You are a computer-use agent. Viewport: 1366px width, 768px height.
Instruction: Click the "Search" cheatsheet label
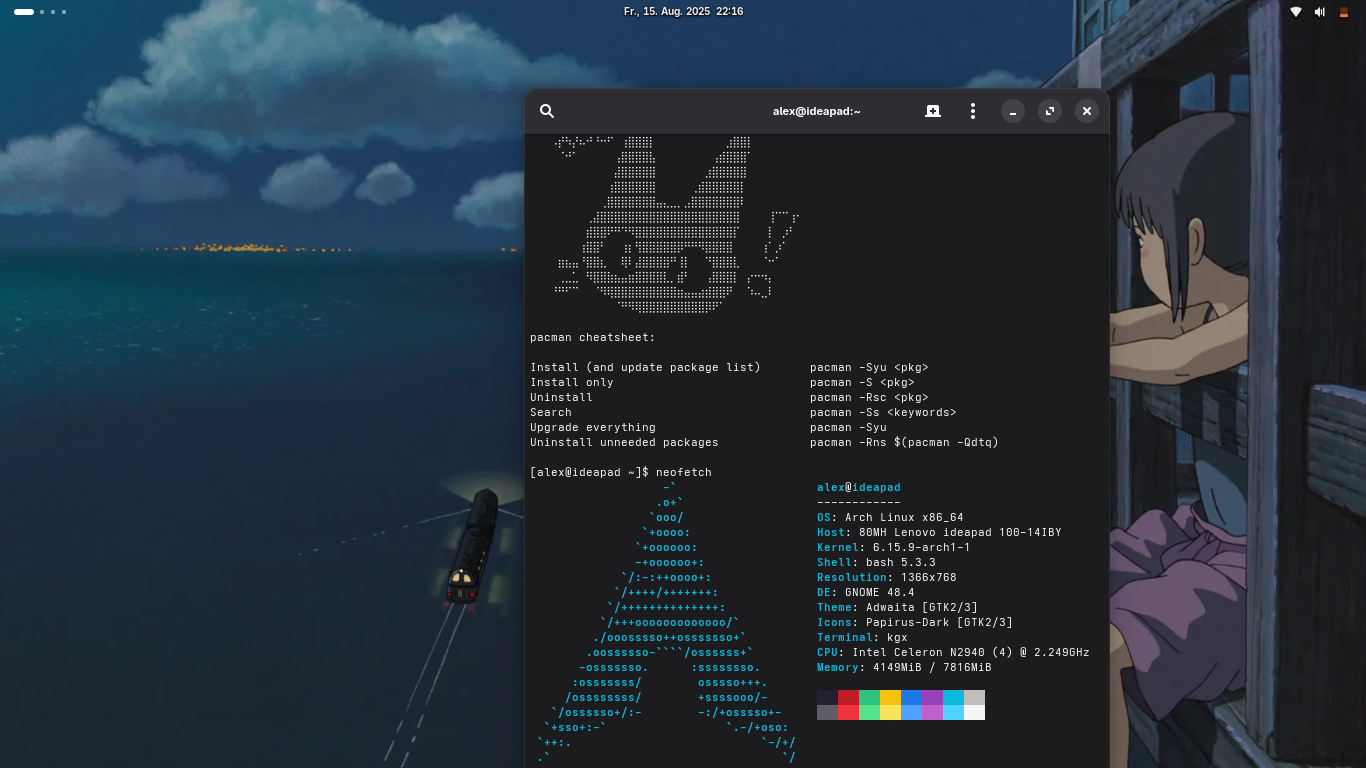551,413
